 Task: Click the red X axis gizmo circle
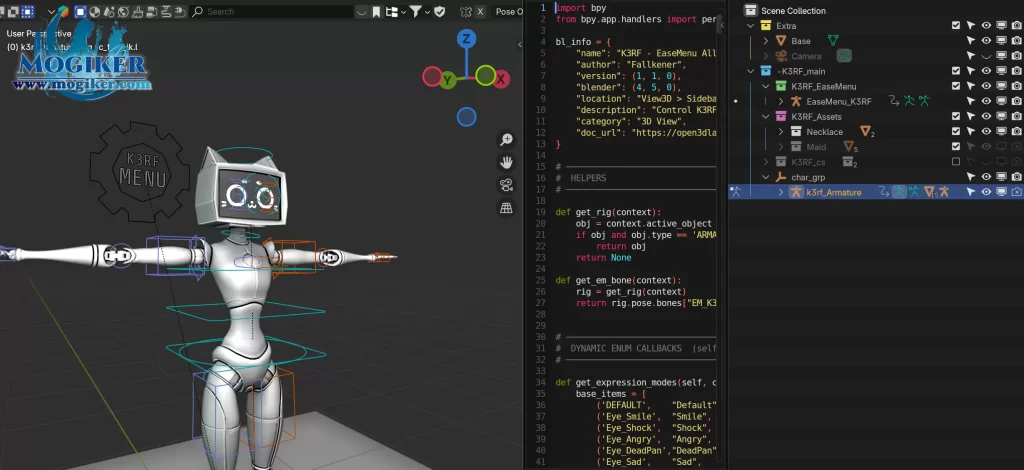coord(501,80)
